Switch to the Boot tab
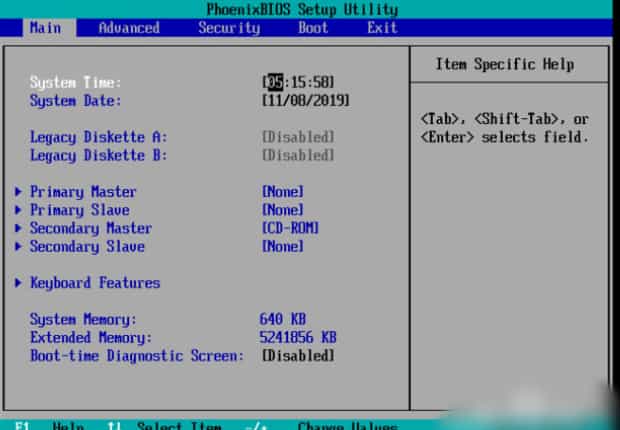Image resolution: width=620 pixels, height=430 pixels. coord(313,28)
